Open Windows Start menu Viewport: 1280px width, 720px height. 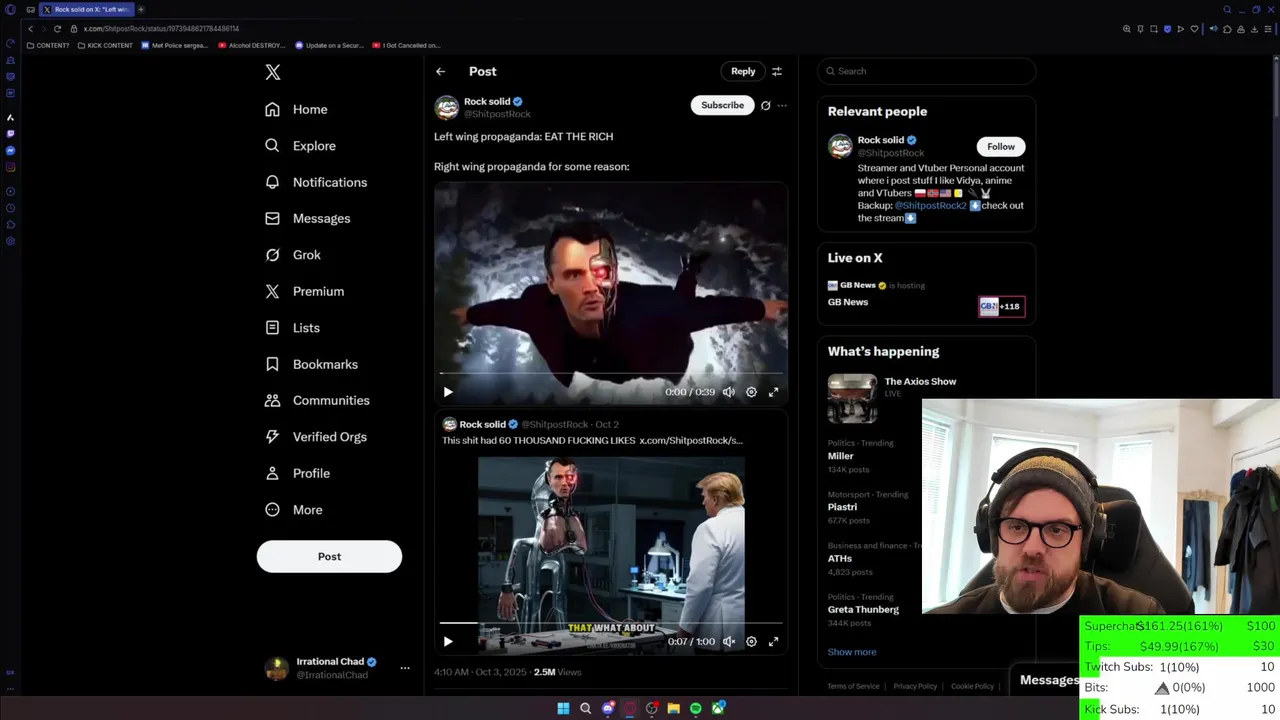pos(563,708)
